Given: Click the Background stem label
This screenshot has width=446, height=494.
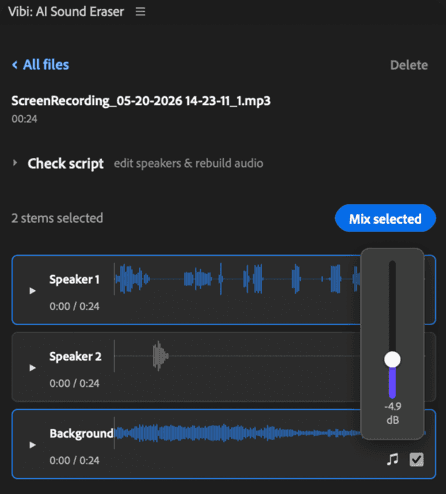Looking at the screenshot, I should (81, 433).
